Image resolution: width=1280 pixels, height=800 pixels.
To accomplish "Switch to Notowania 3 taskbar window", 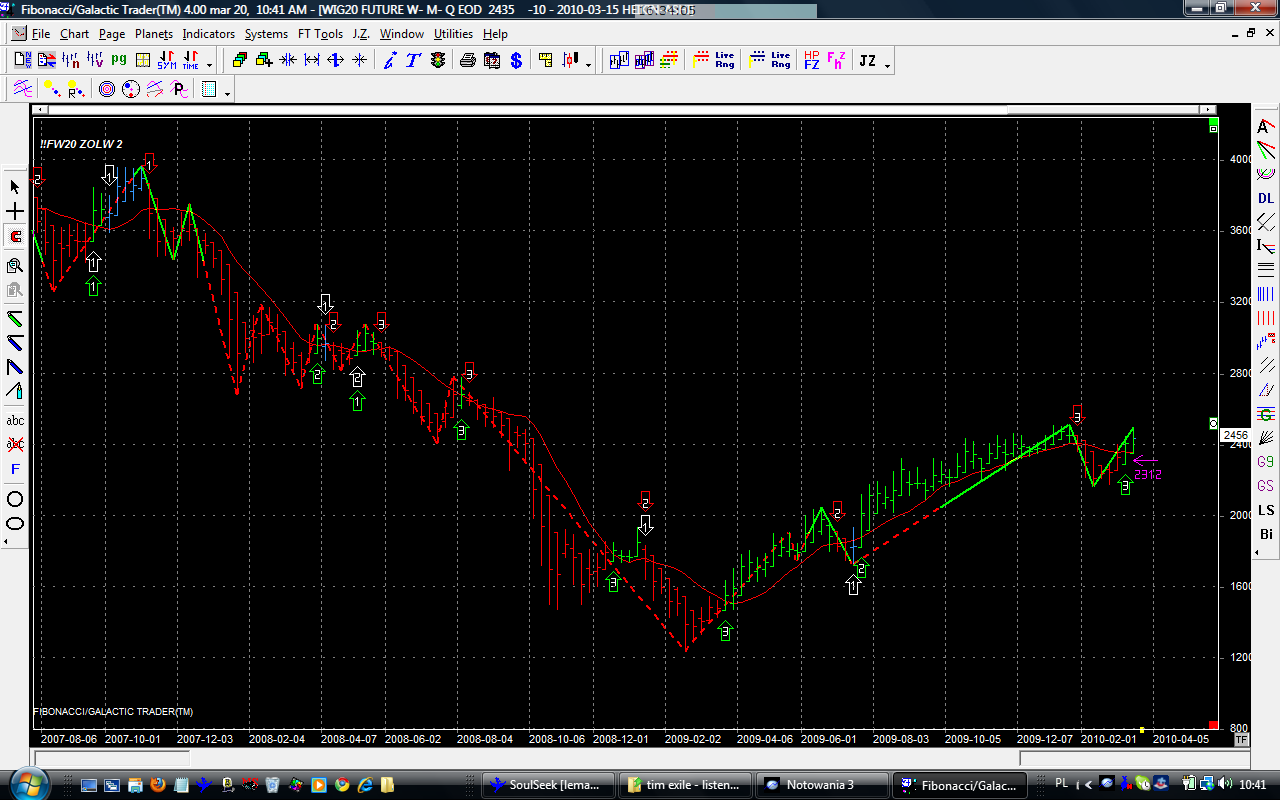I will 821,785.
